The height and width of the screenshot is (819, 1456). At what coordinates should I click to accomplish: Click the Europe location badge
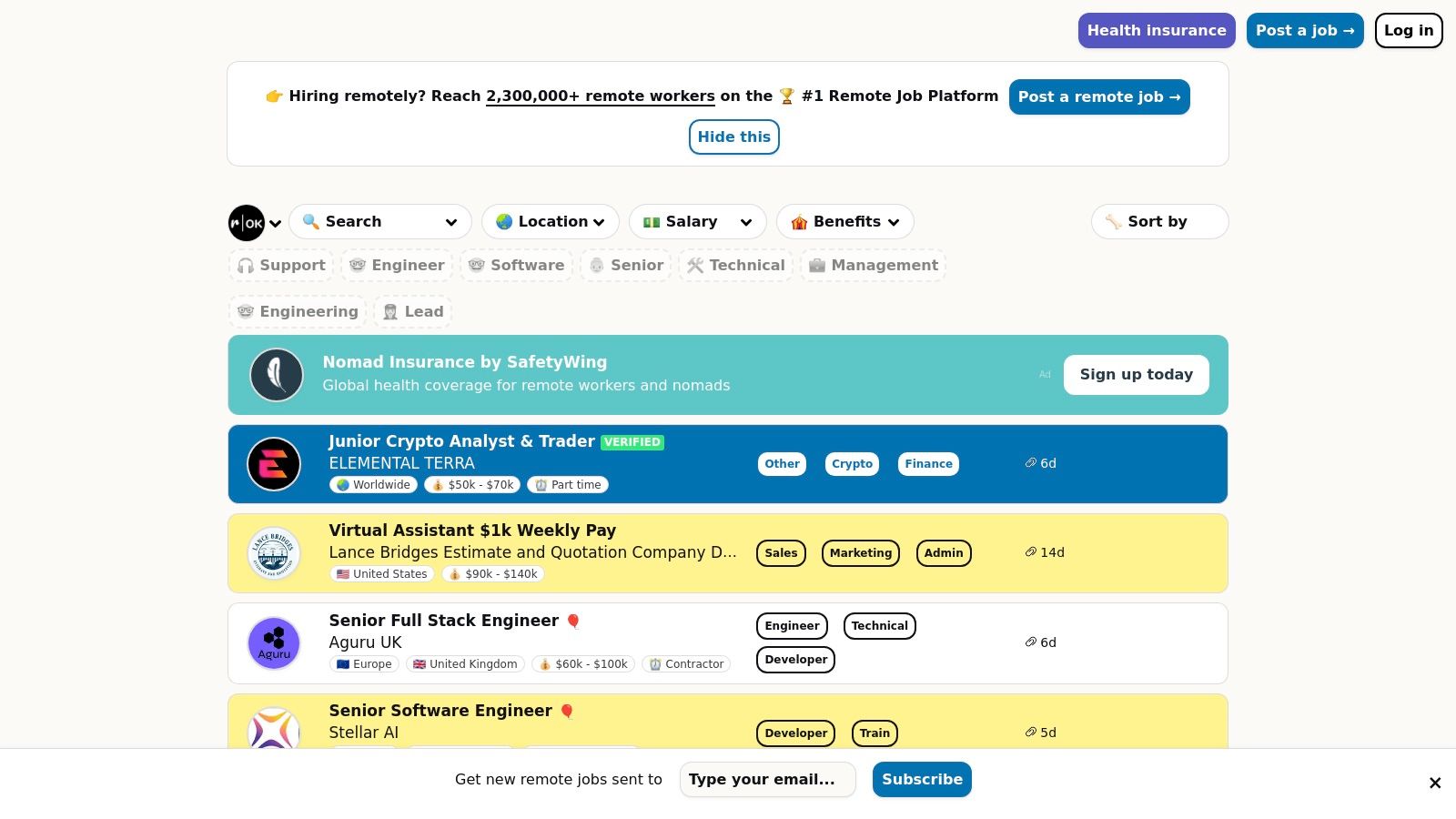[364, 664]
